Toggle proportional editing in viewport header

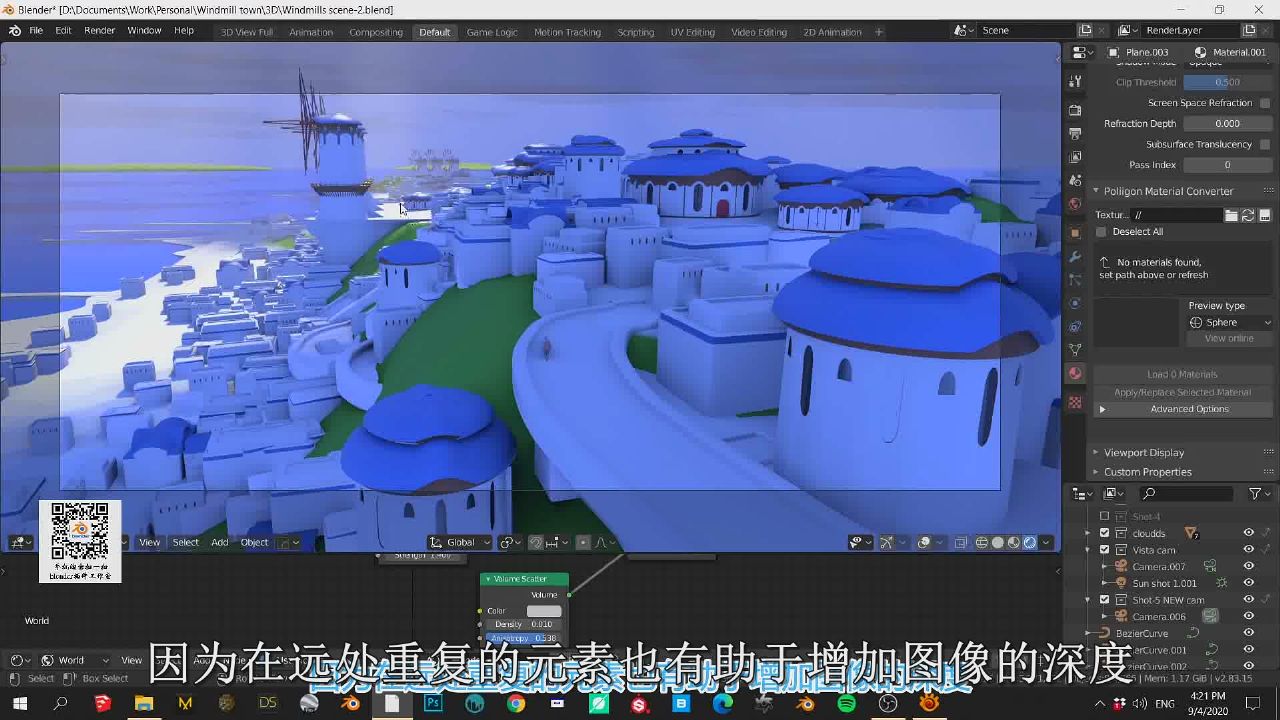point(583,542)
